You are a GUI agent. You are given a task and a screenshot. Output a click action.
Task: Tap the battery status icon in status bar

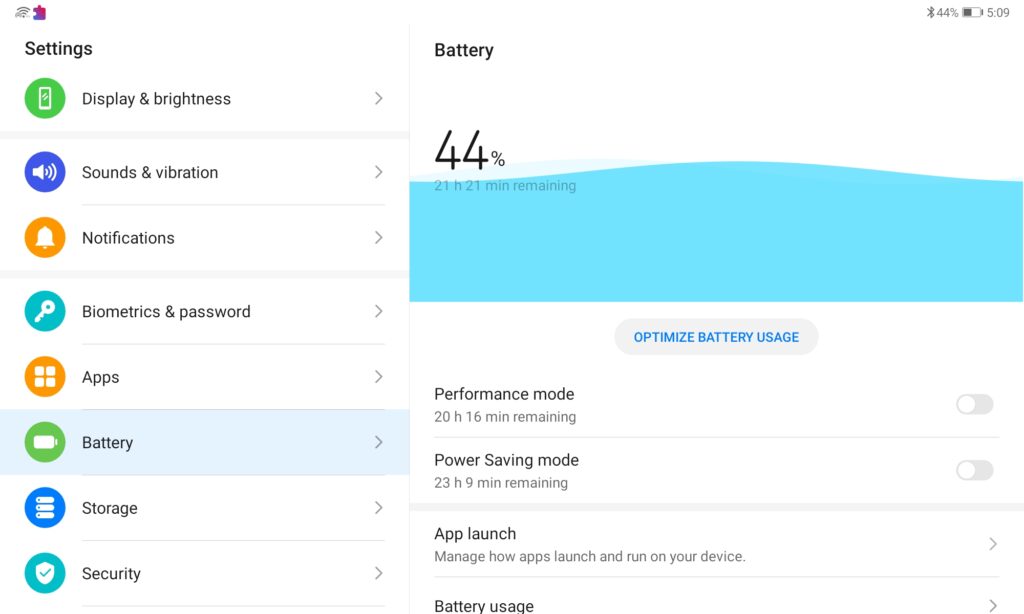[972, 13]
